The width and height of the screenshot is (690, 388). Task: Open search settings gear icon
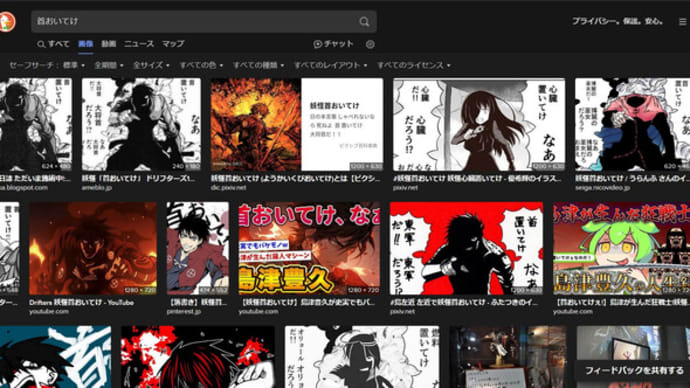click(370, 44)
